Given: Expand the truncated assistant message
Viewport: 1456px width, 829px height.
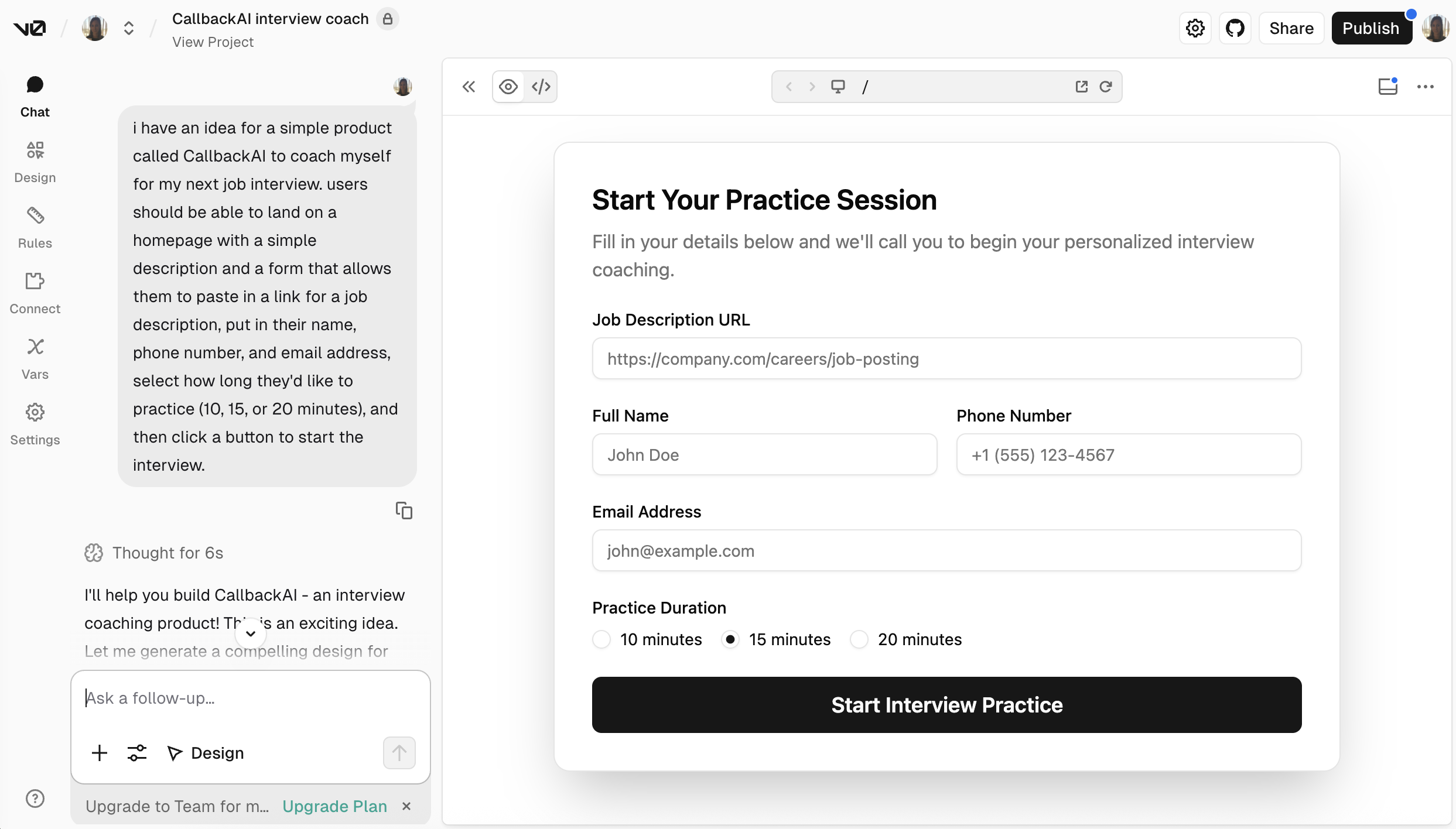Looking at the screenshot, I should tap(250, 633).
